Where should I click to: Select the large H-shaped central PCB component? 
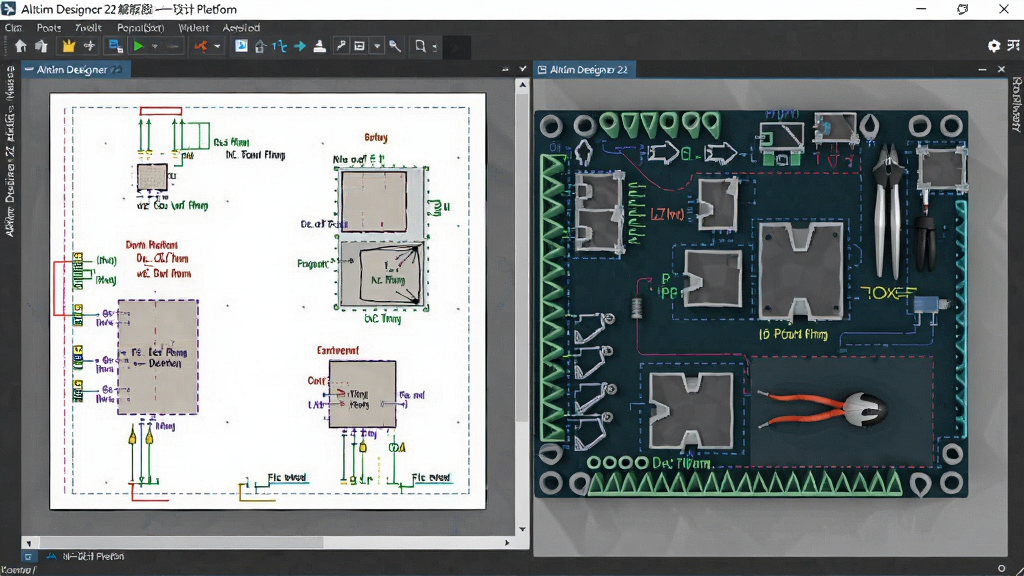[801, 270]
